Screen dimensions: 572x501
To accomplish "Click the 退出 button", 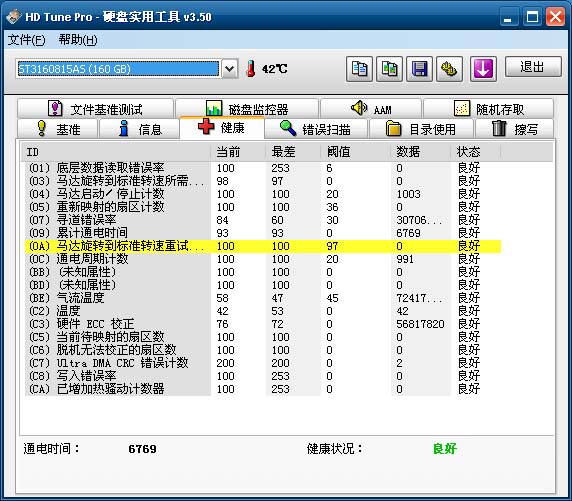I will click(533, 67).
